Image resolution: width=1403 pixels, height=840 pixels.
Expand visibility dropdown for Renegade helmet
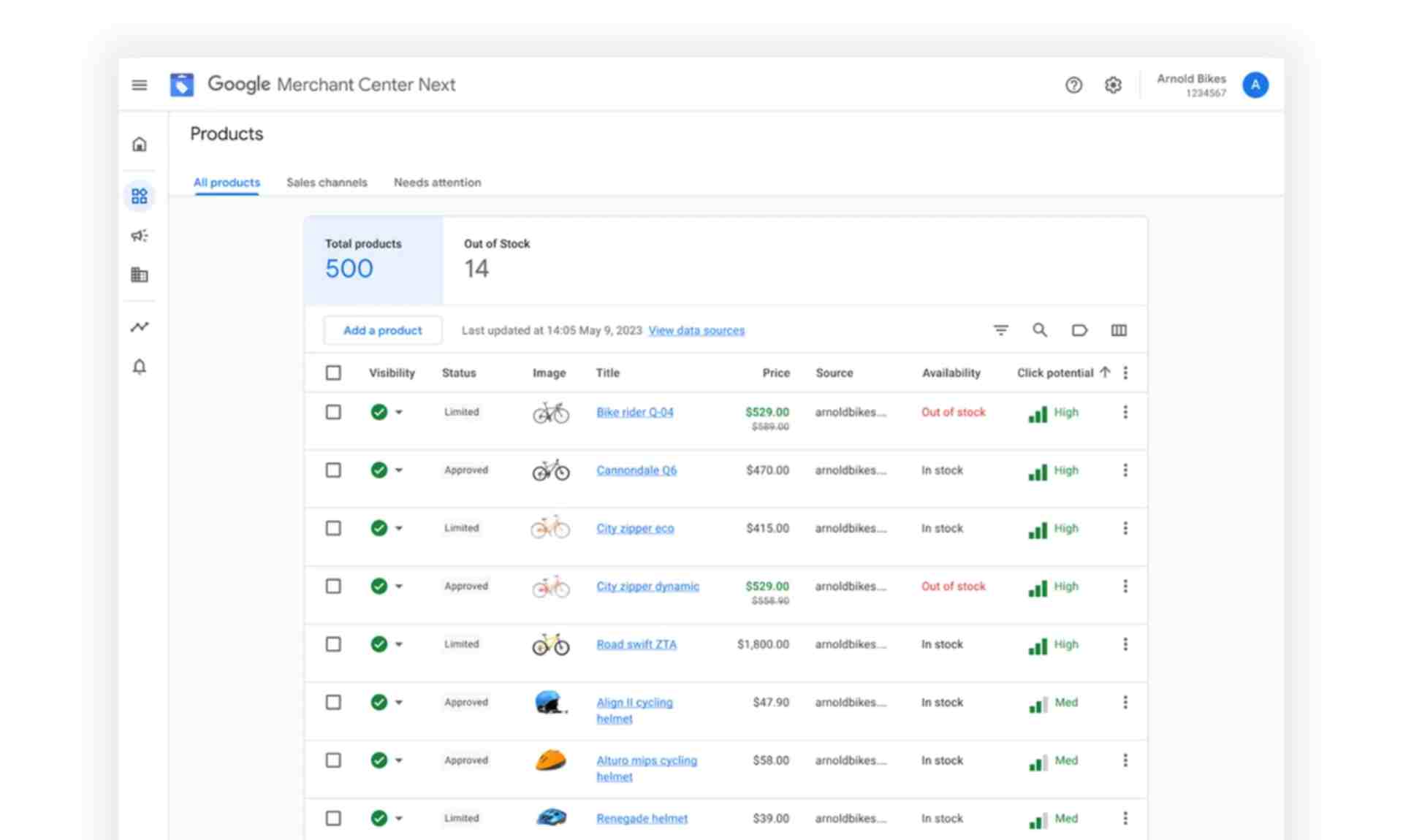(399, 818)
